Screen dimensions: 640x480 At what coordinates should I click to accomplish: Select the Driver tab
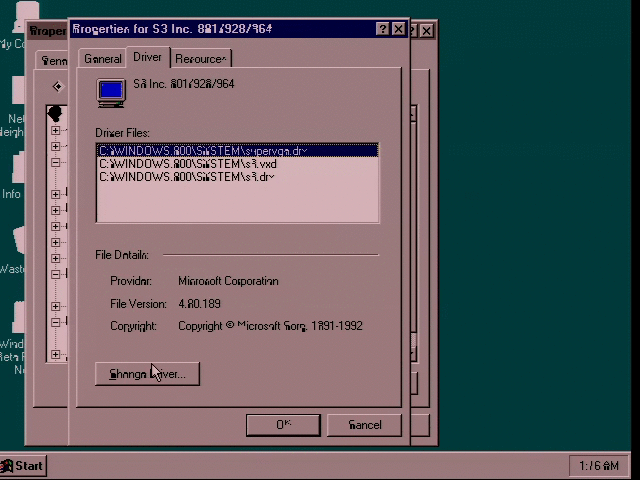pyautogui.click(x=147, y=57)
